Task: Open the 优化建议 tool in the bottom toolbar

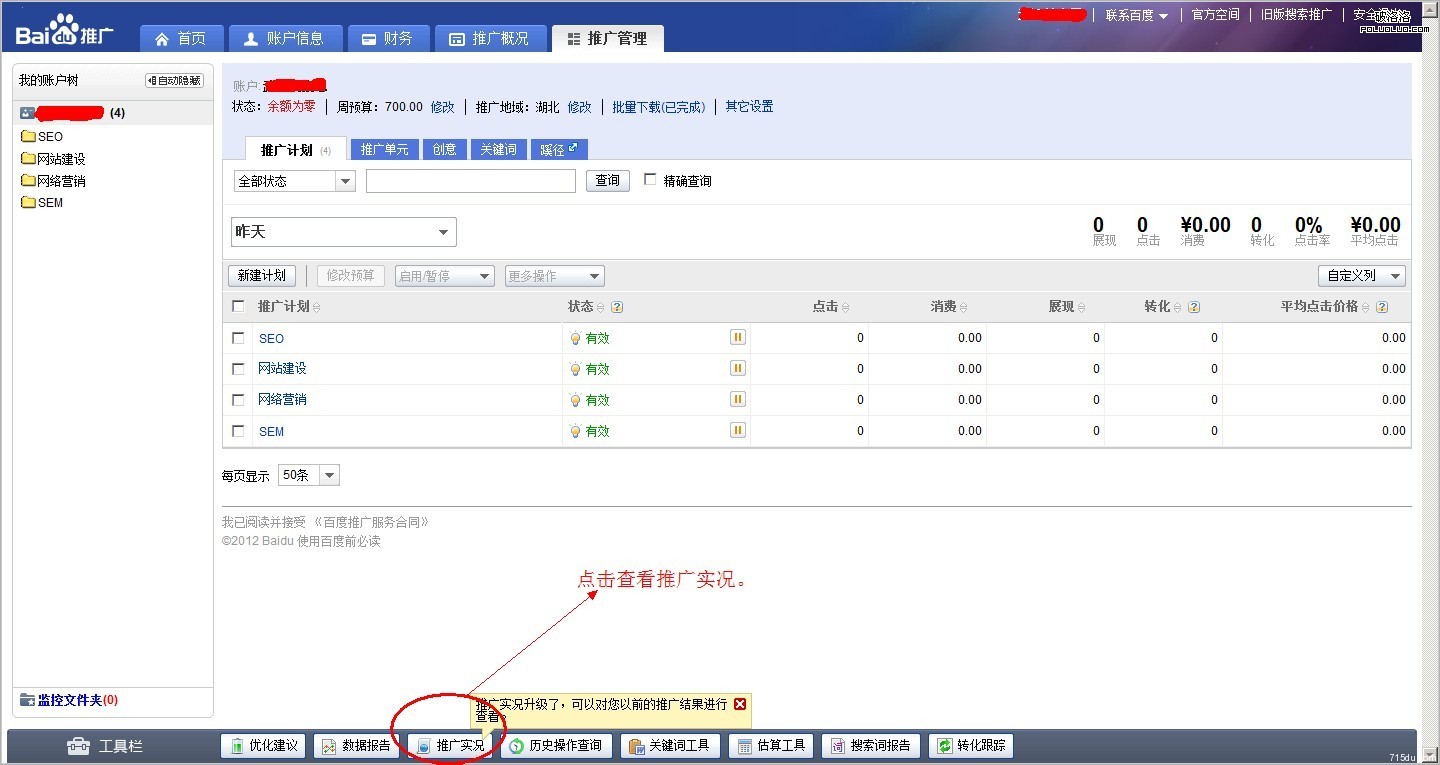Action: (x=263, y=745)
